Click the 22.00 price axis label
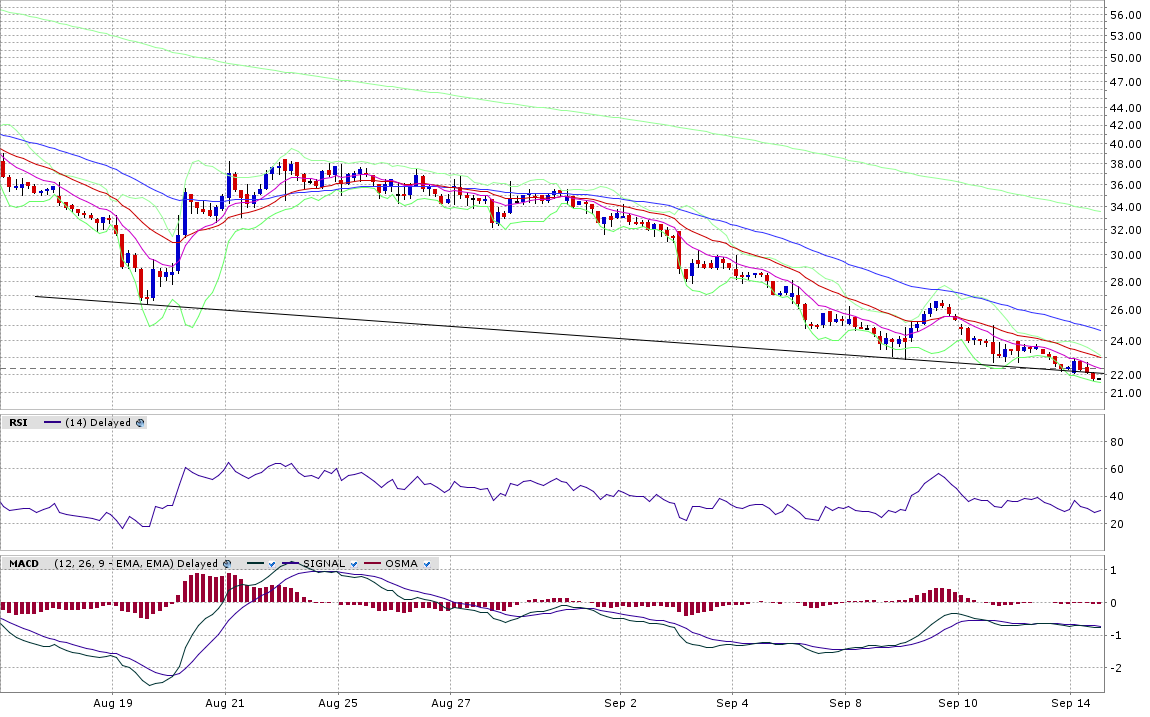This screenshot has height=717, width=1150. click(1125, 375)
